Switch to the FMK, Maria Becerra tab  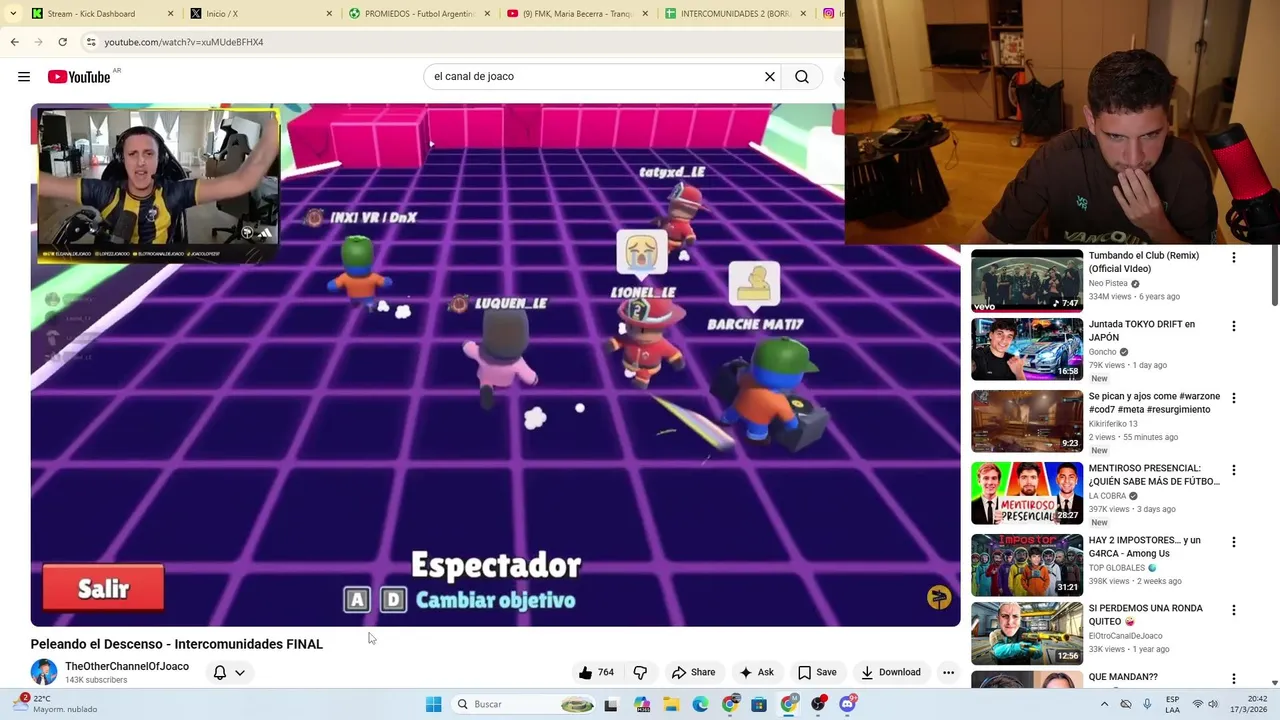point(576,14)
